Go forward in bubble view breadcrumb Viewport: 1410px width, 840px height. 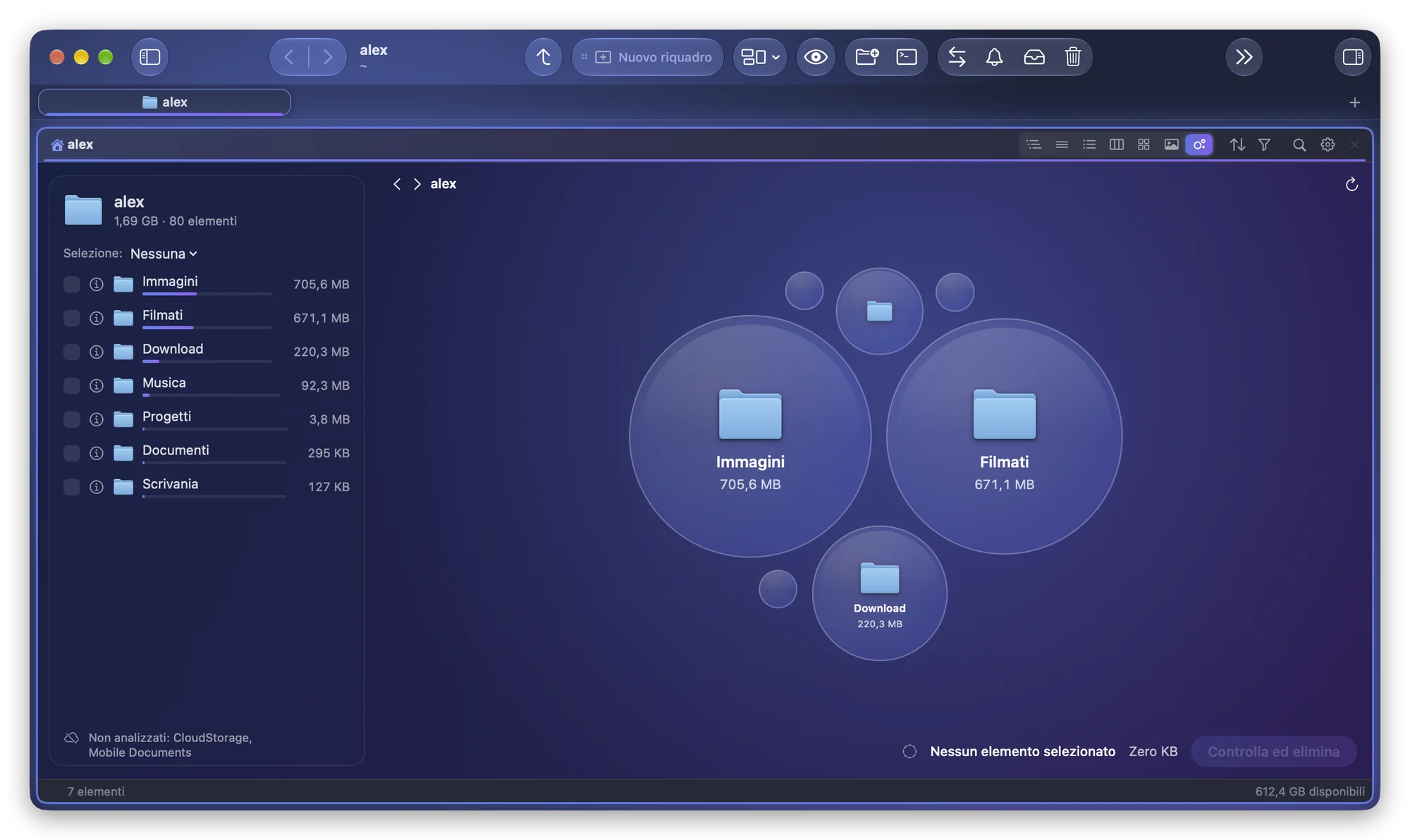point(417,184)
